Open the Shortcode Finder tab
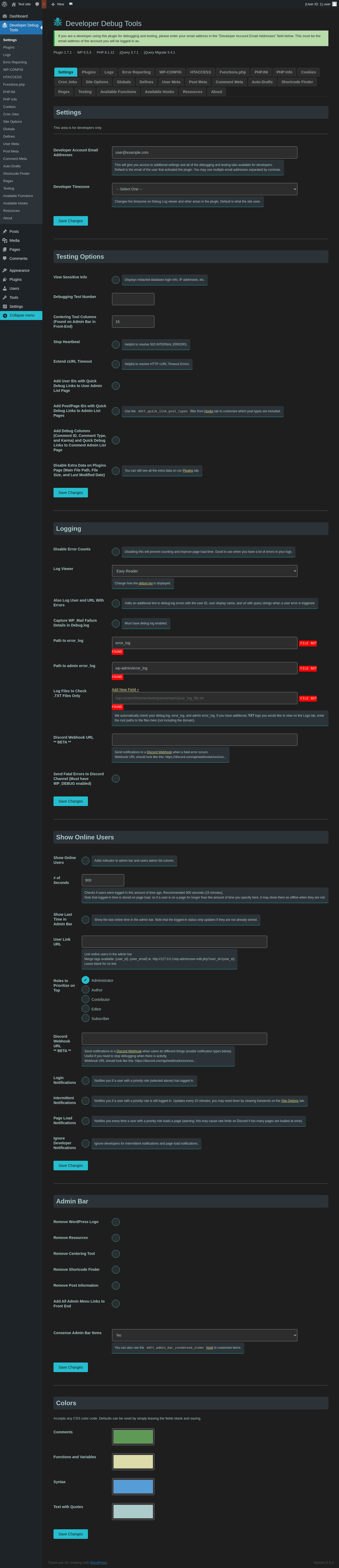 (x=297, y=82)
